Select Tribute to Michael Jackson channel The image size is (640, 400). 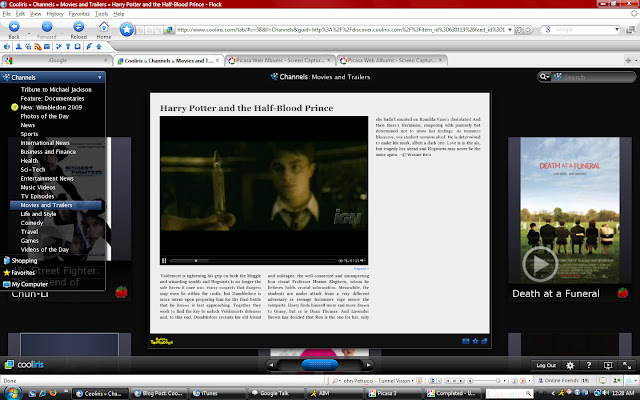click(56, 89)
